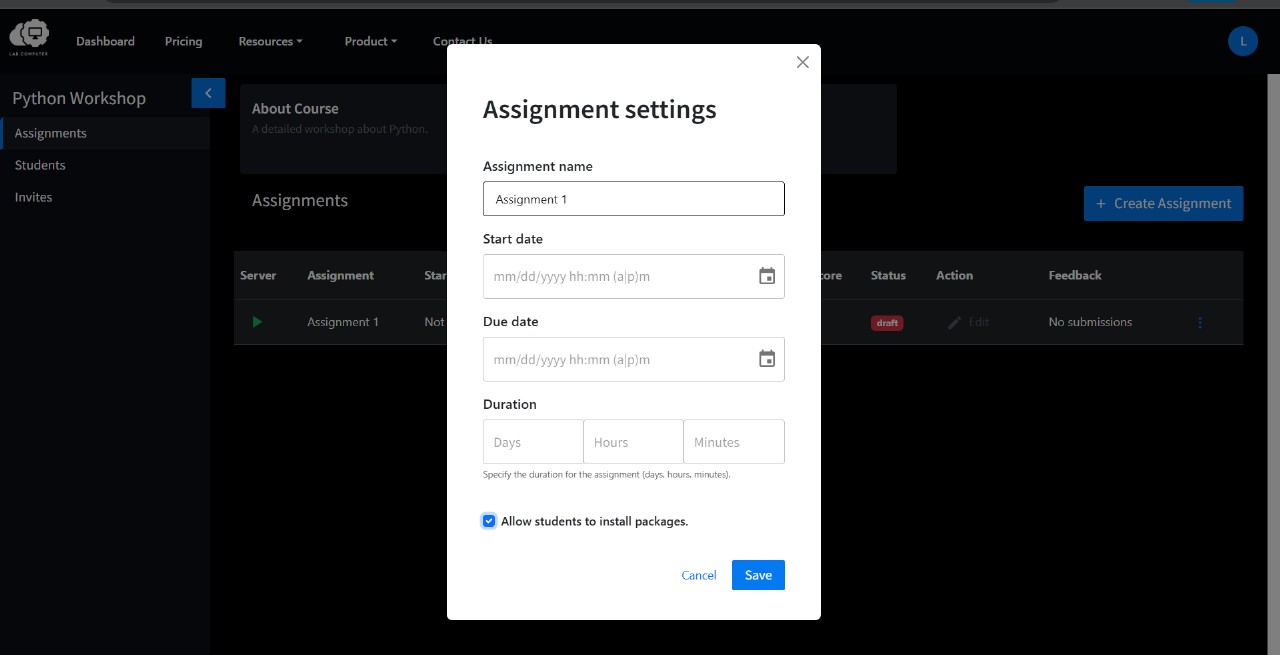Click the Server column header
Screen dimensions: 1280x655
pyautogui.click(x=258, y=275)
